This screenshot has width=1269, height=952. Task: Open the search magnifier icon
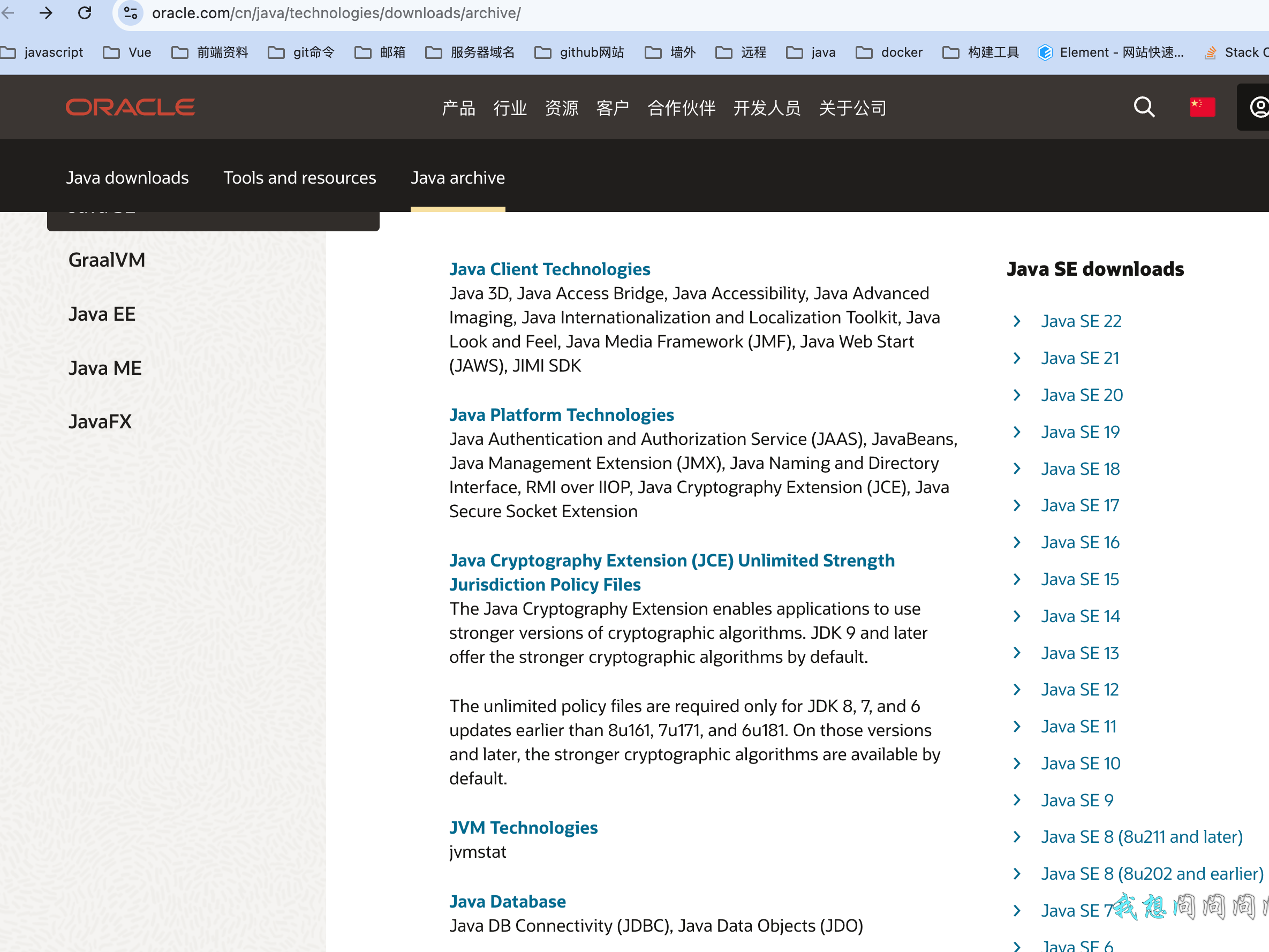pyautogui.click(x=1144, y=107)
